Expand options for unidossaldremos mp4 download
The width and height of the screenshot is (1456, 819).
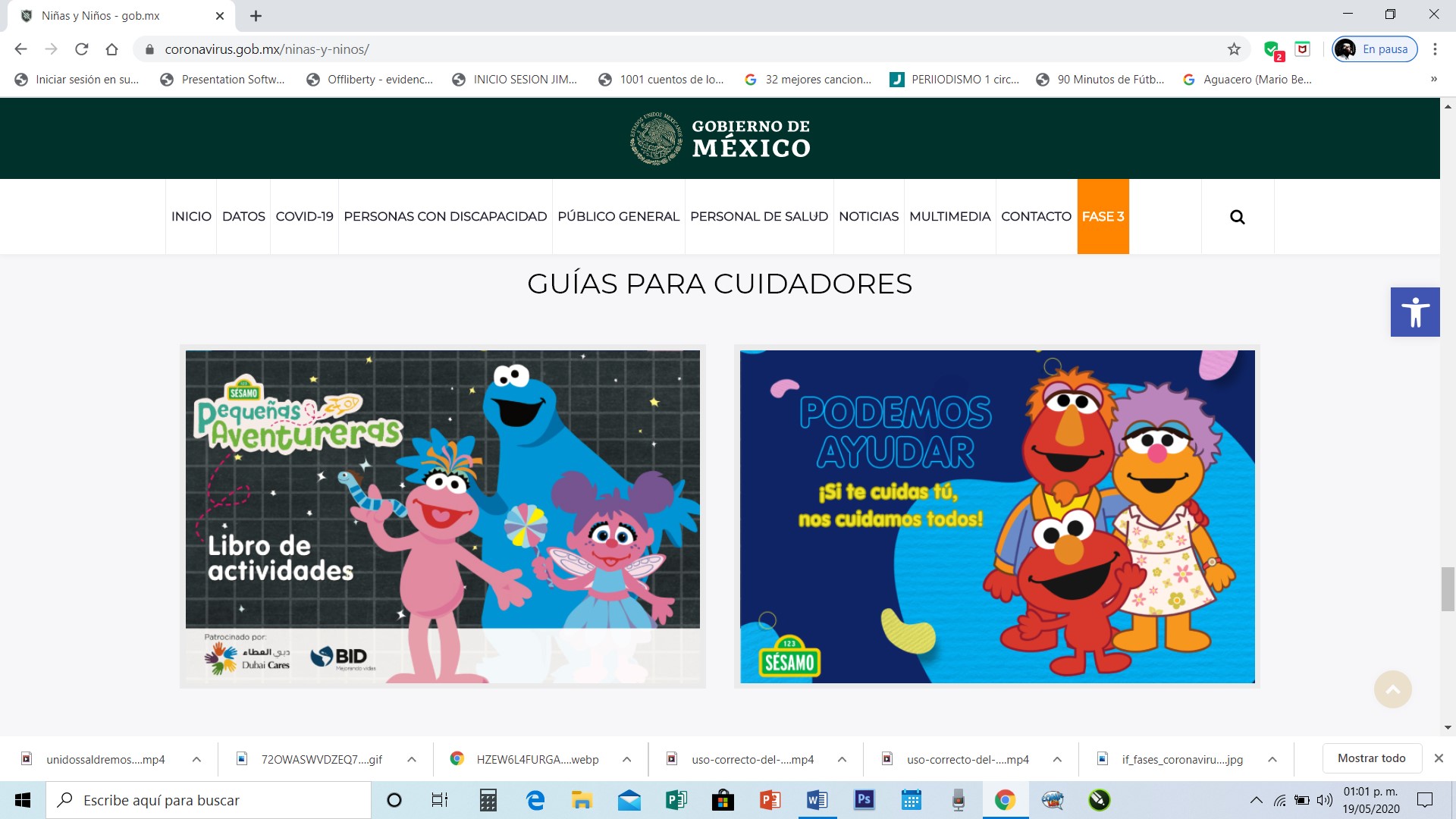196,759
